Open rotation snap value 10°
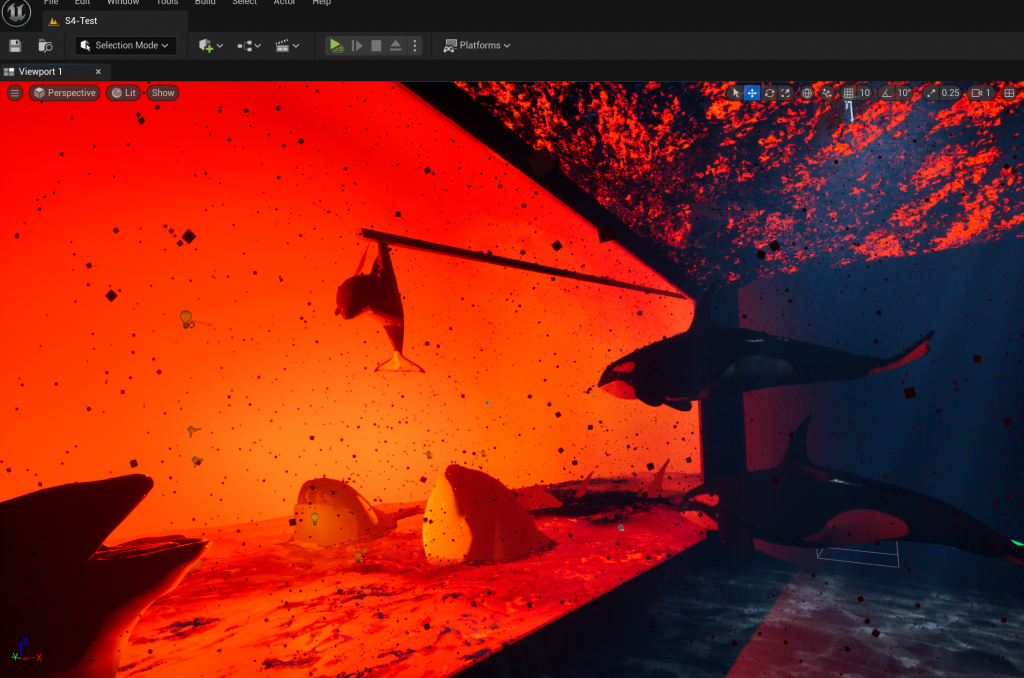This screenshot has height=678, width=1024. point(904,93)
